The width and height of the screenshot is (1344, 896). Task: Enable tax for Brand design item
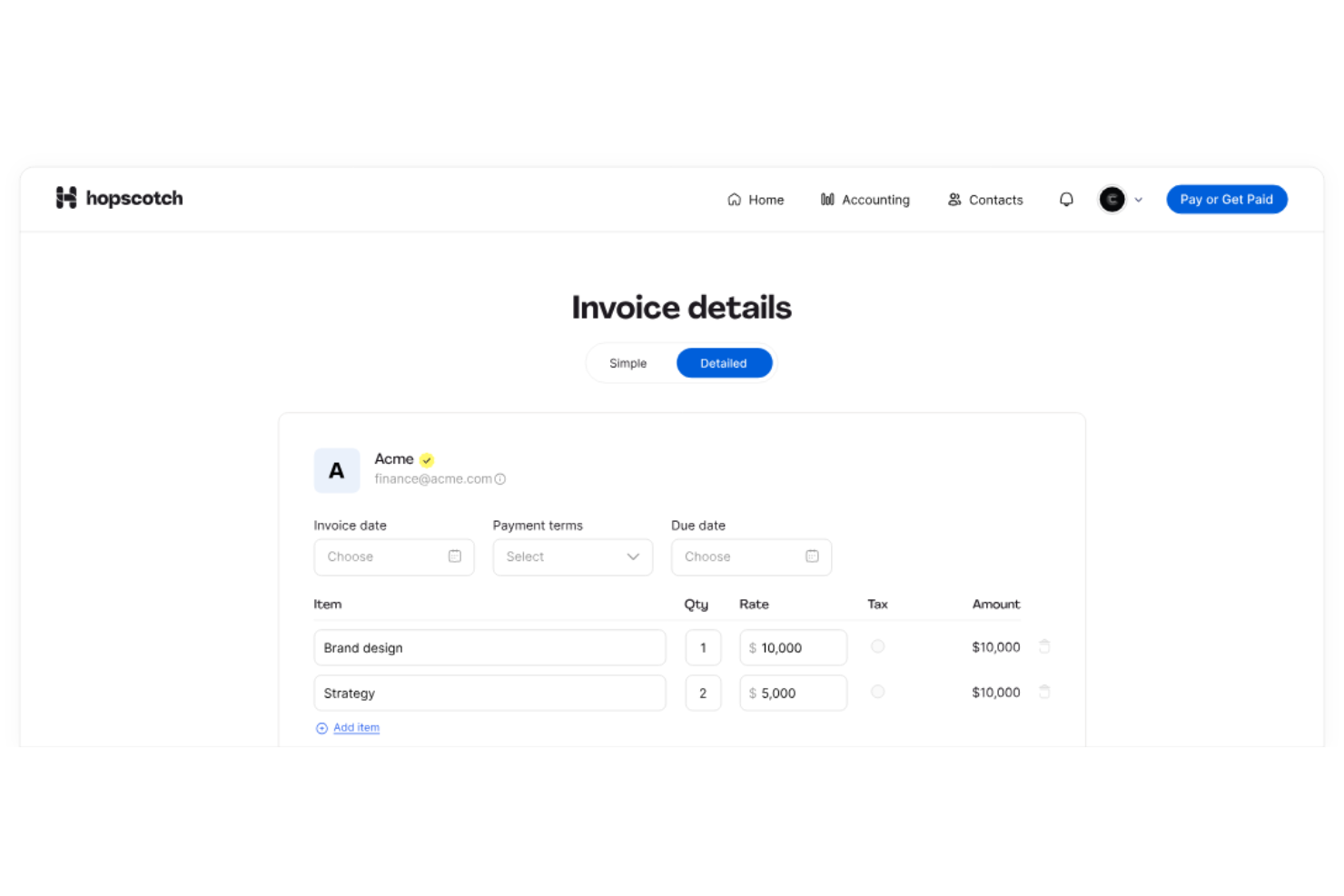click(877, 647)
